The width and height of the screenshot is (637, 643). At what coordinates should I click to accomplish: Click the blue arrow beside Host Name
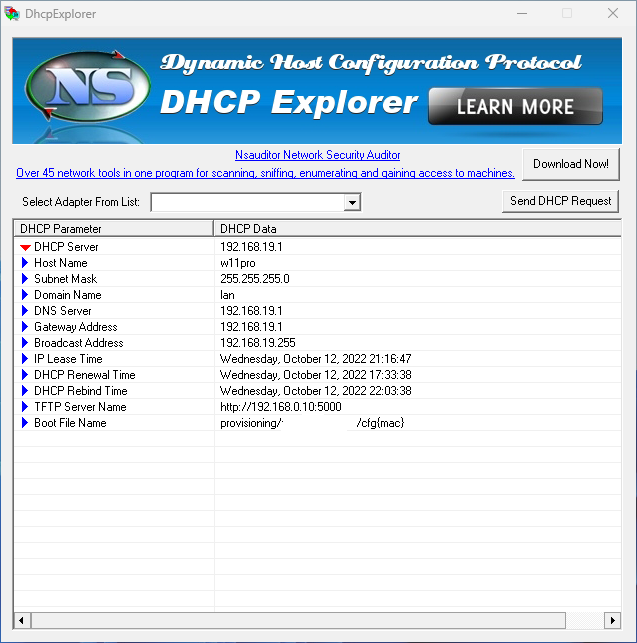click(x=25, y=263)
